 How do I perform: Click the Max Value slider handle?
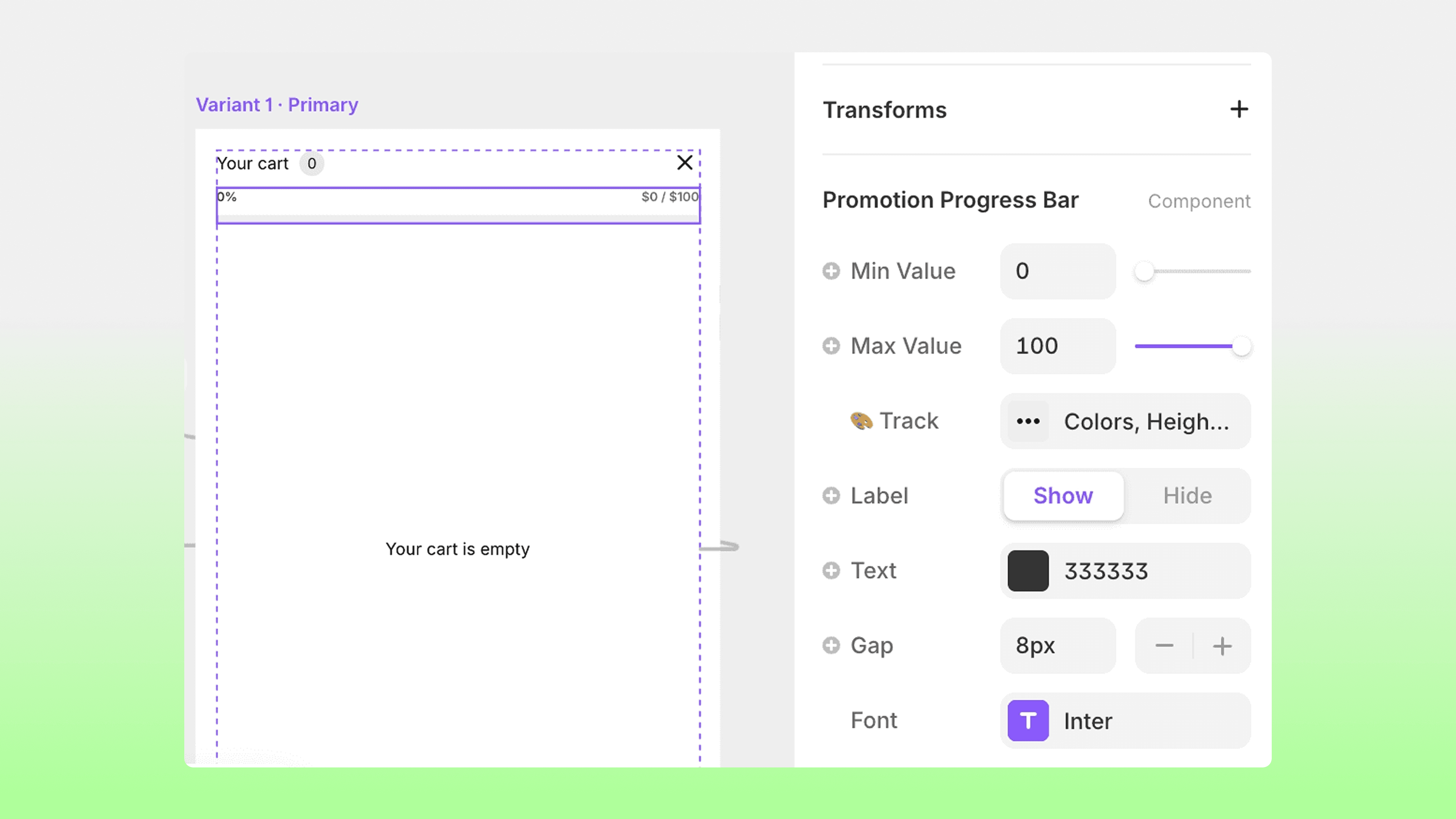tap(1241, 346)
